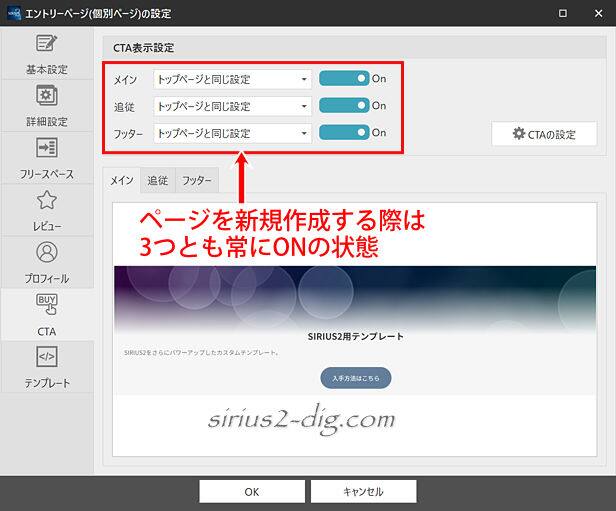This screenshot has height=511, width=616.
Task: Toggle the メイン CTA switch off
Action: [344, 79]
